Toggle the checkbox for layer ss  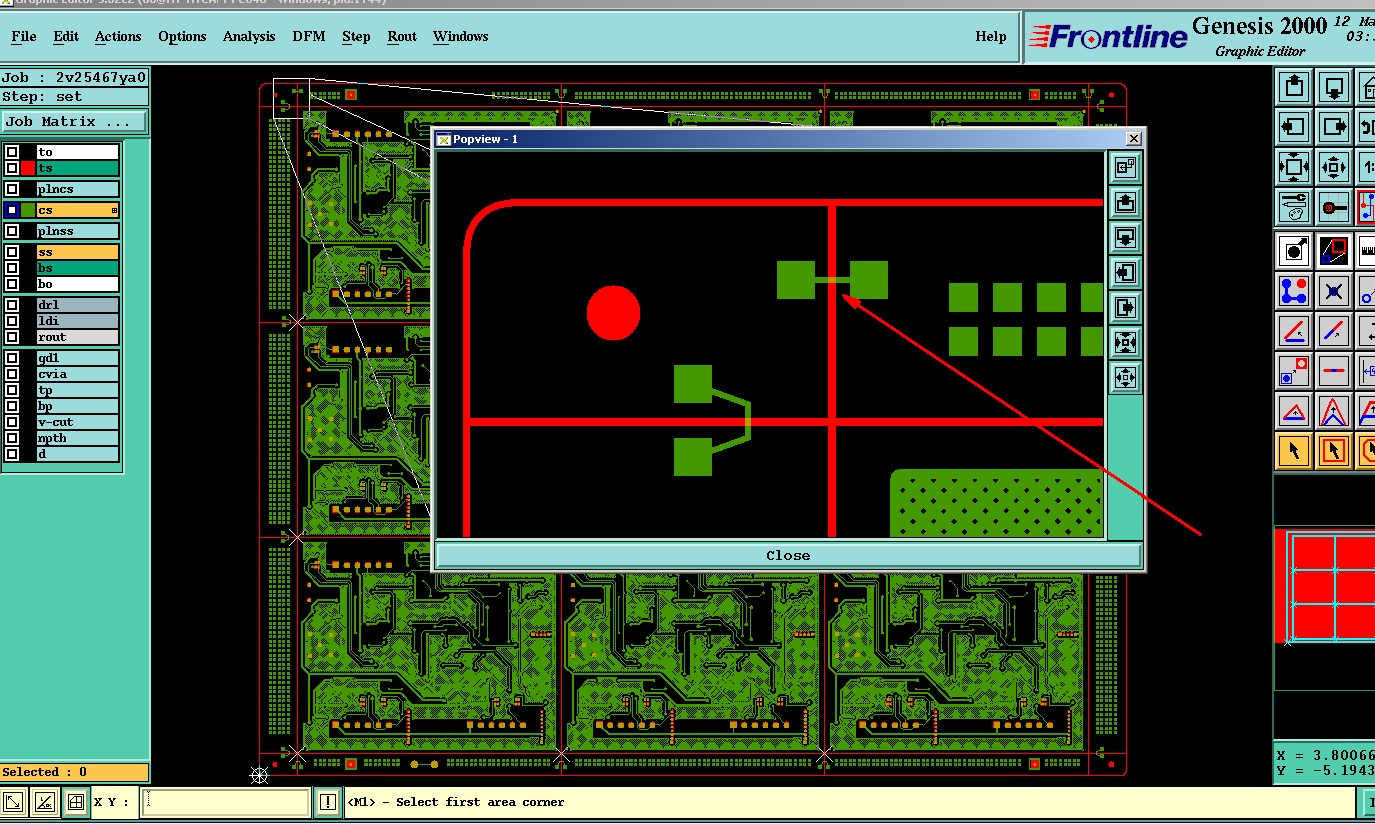click(x=12, y=252)
